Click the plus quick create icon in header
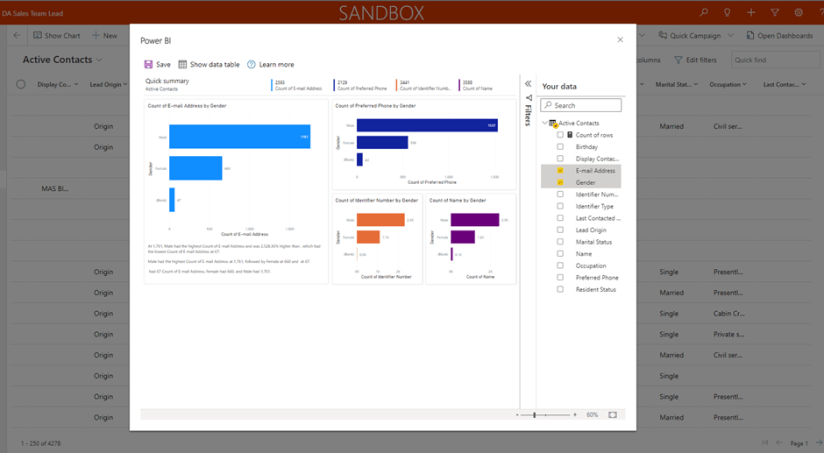The image size is (824, 453). pyautogui.click(x=751, y=13)
